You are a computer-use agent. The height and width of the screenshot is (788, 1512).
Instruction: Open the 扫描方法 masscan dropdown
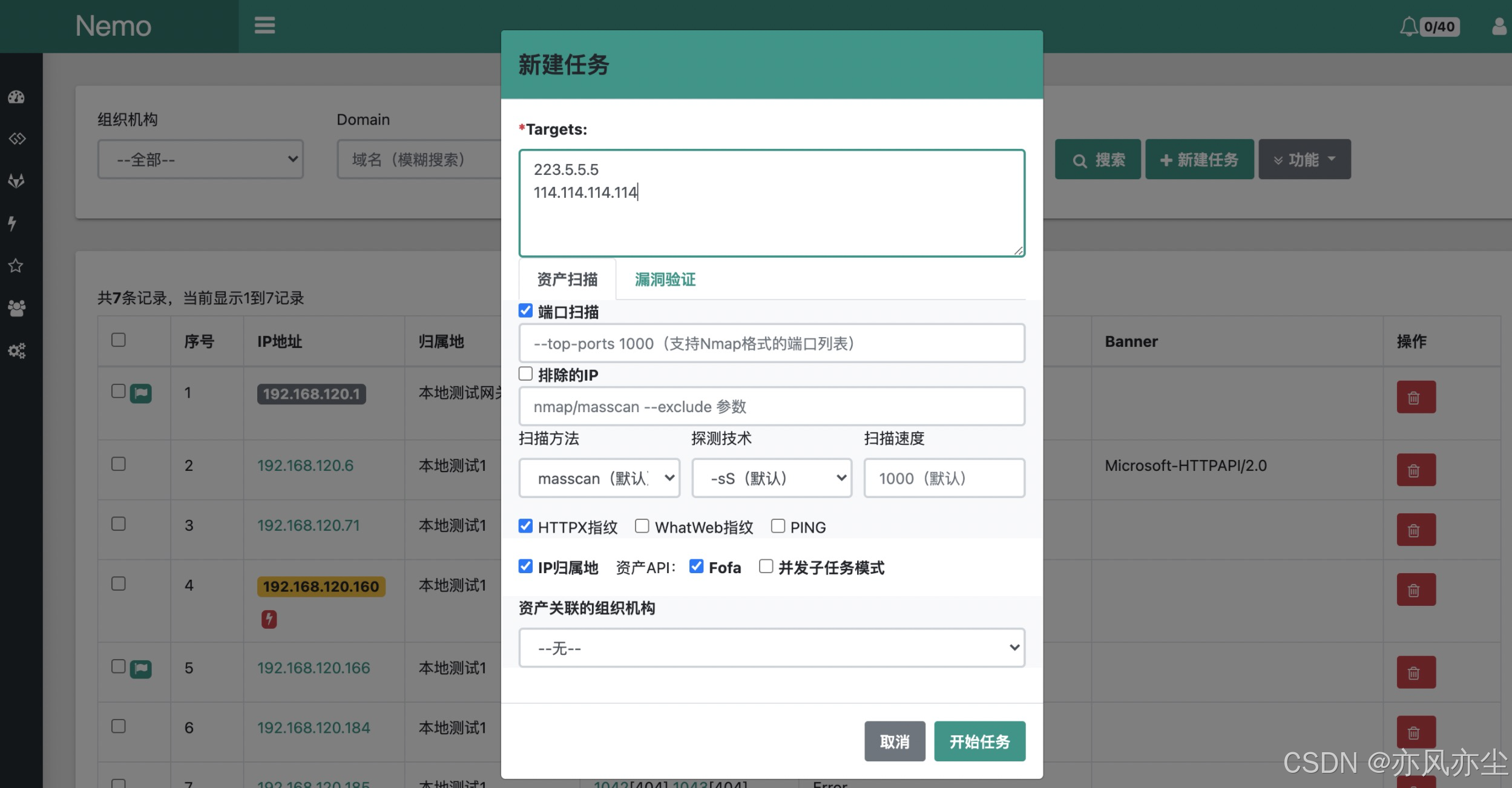click(x=599, y=478)
